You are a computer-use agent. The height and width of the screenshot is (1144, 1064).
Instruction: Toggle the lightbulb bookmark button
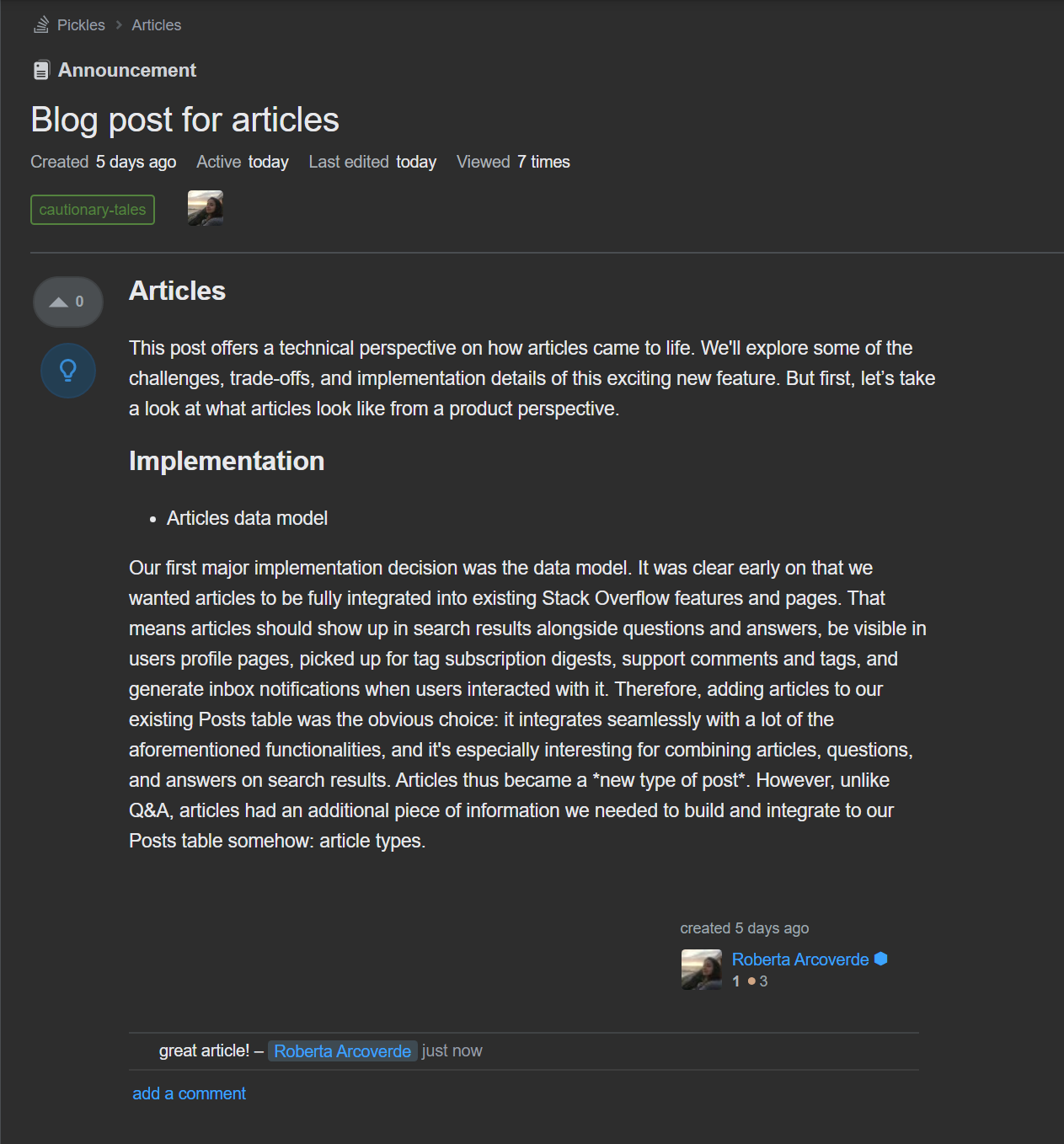click(68, 371)
